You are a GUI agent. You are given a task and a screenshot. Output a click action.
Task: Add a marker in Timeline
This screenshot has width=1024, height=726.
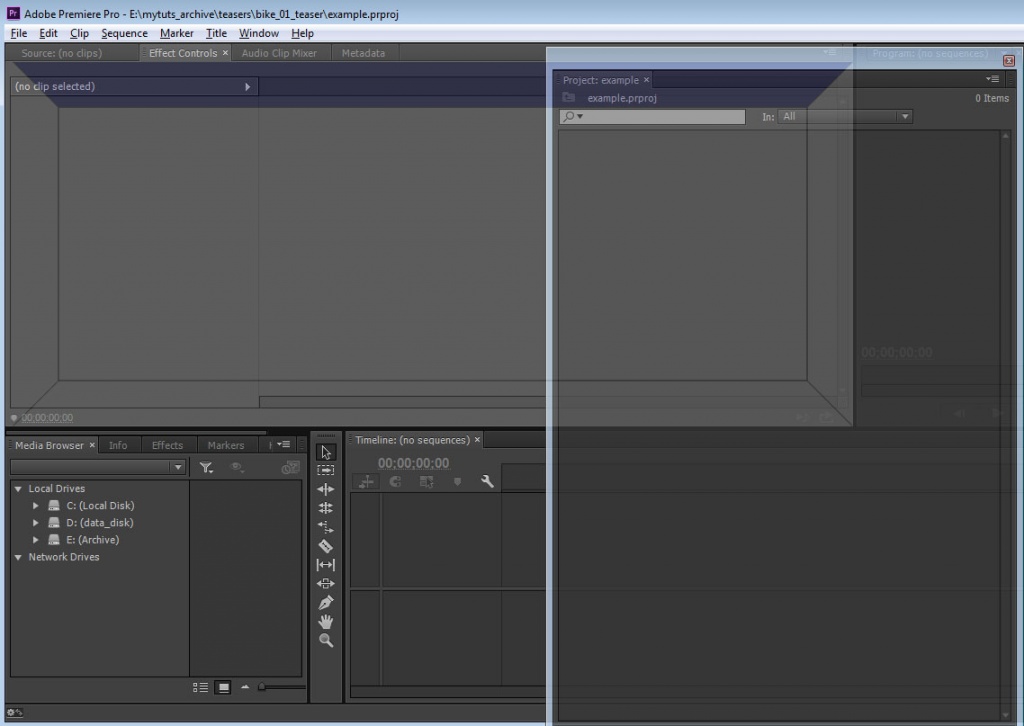[457, 482]
